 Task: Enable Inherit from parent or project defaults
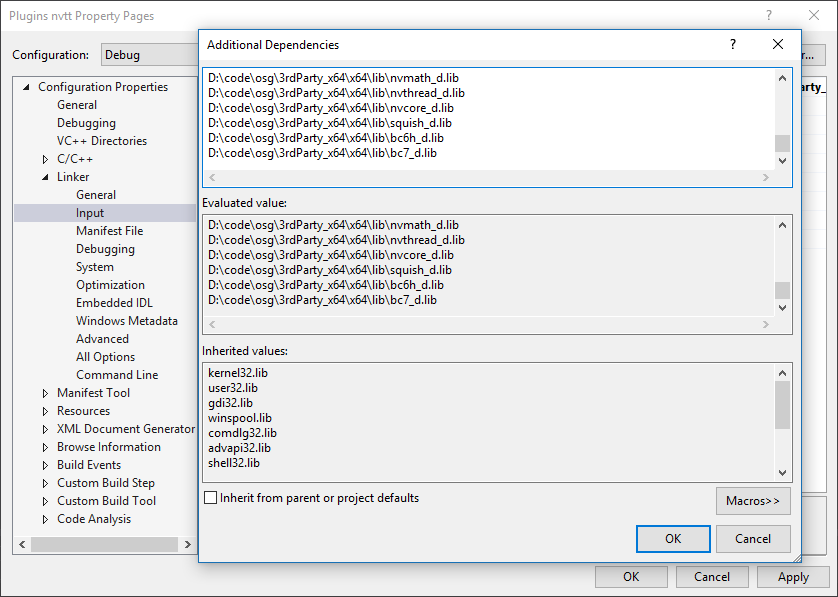pyautogui.click(x=211, y=497)
